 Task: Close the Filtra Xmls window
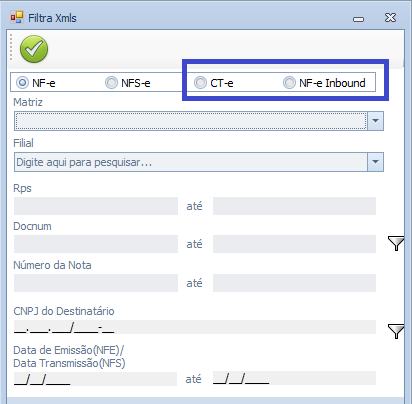pos(390,17)
